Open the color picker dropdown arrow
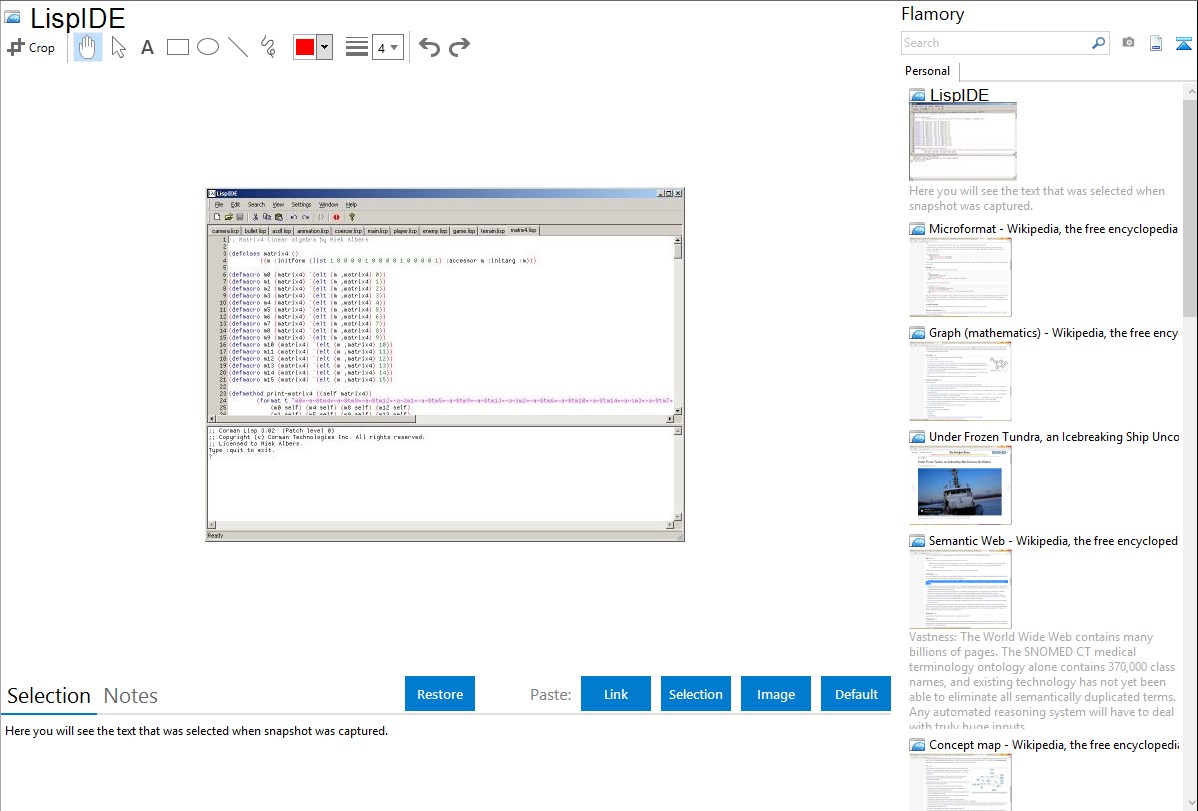This screenshot has height=811, width=1198. point(324,47)
